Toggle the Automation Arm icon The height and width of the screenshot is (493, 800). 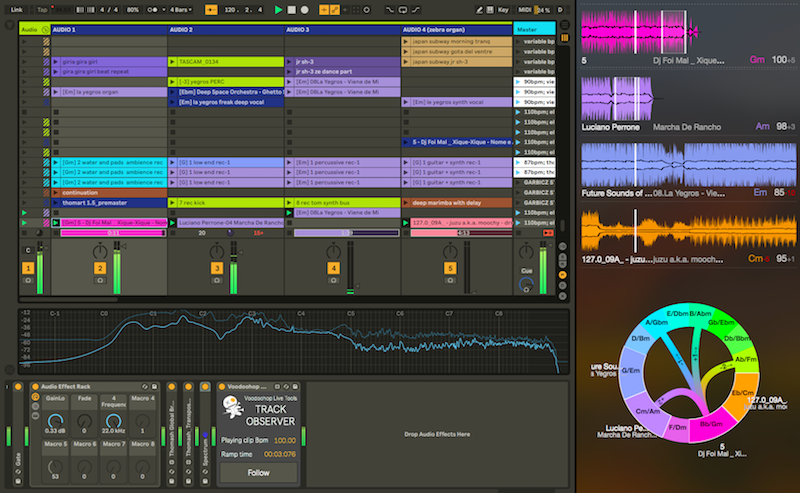334,10
